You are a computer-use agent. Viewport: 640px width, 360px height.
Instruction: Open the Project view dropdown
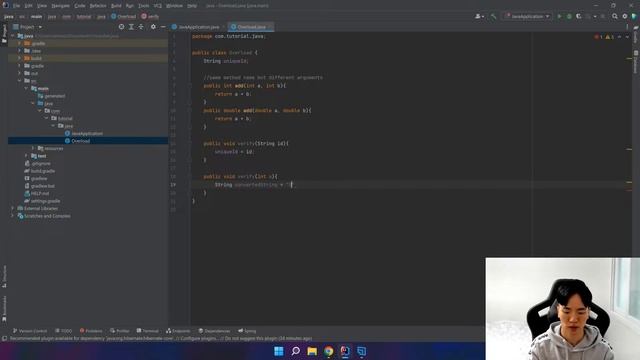tap(27, 27)
